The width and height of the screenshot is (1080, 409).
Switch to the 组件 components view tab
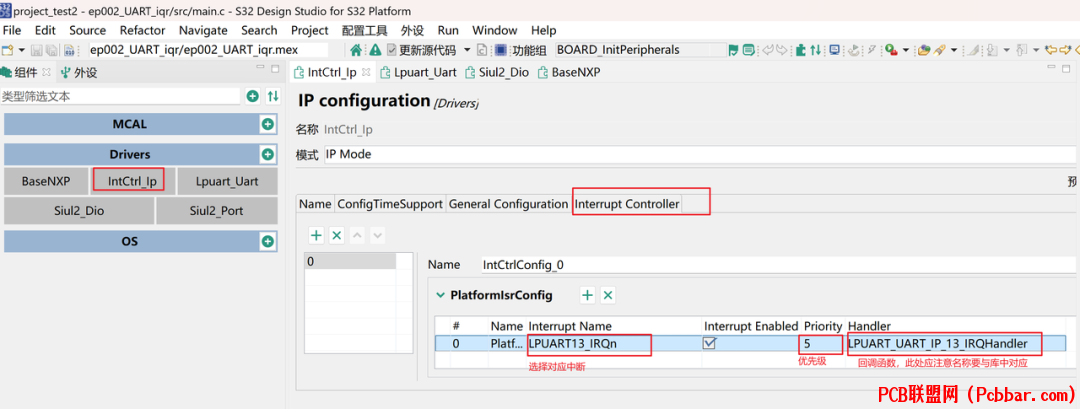(x=27, y=72)
